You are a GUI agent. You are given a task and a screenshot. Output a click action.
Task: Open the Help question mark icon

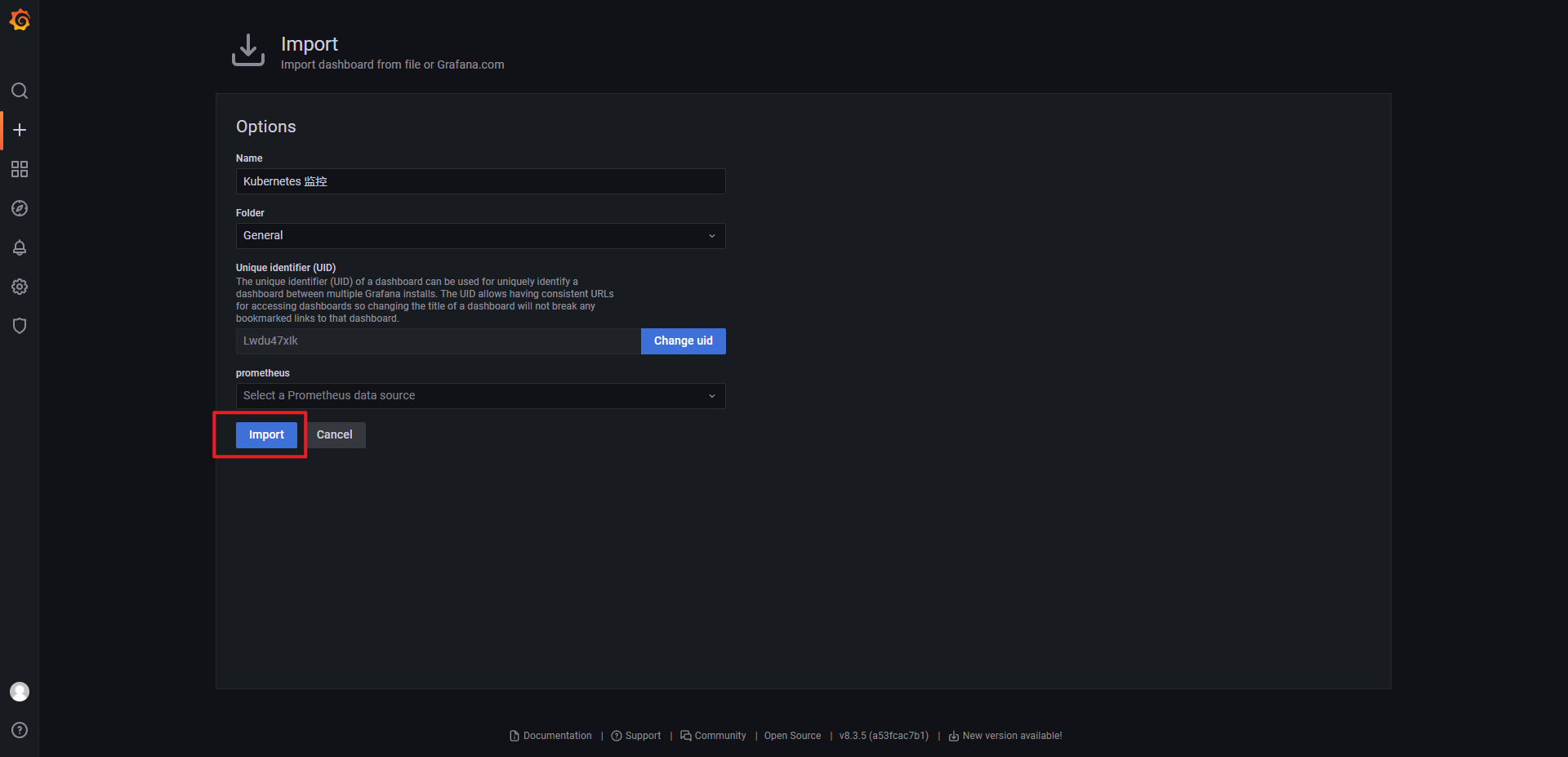point(20,730)
